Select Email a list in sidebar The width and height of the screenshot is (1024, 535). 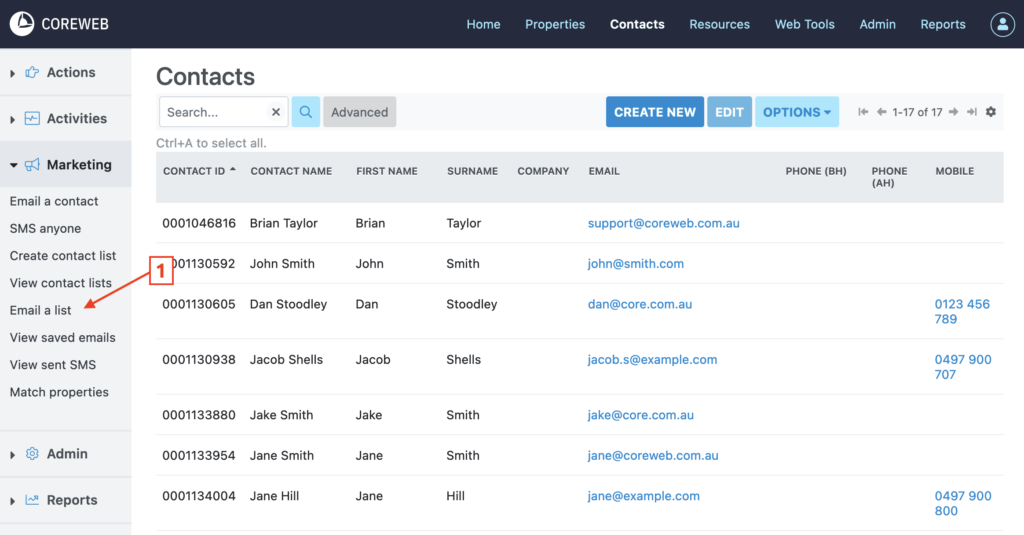tap(40, 310)
